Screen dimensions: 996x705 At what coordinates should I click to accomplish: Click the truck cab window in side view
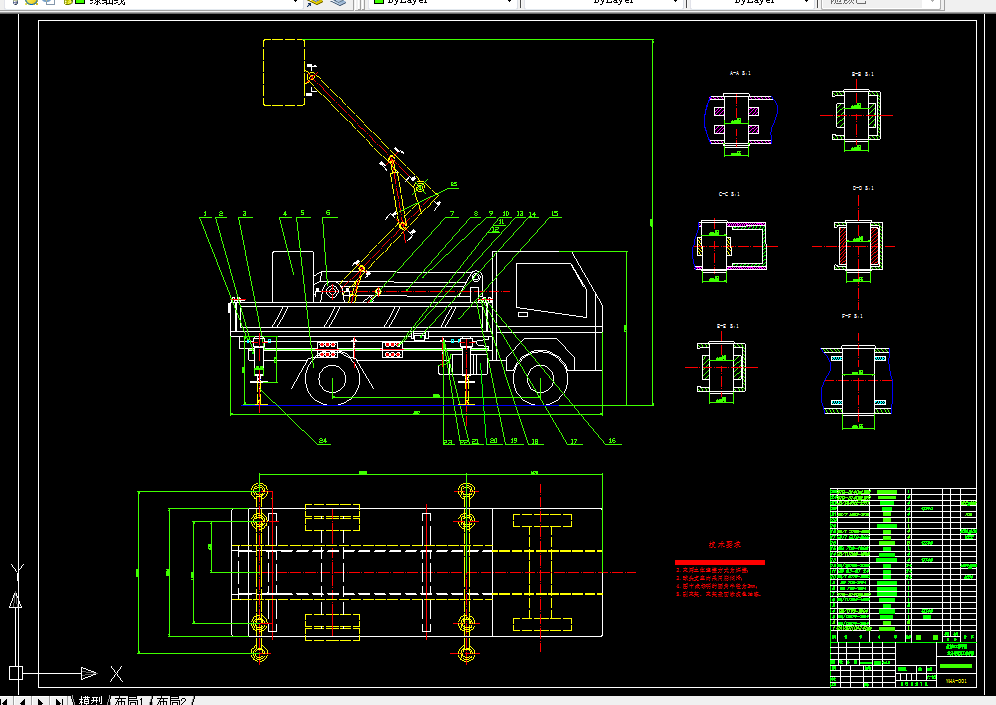tap(551, 290)
